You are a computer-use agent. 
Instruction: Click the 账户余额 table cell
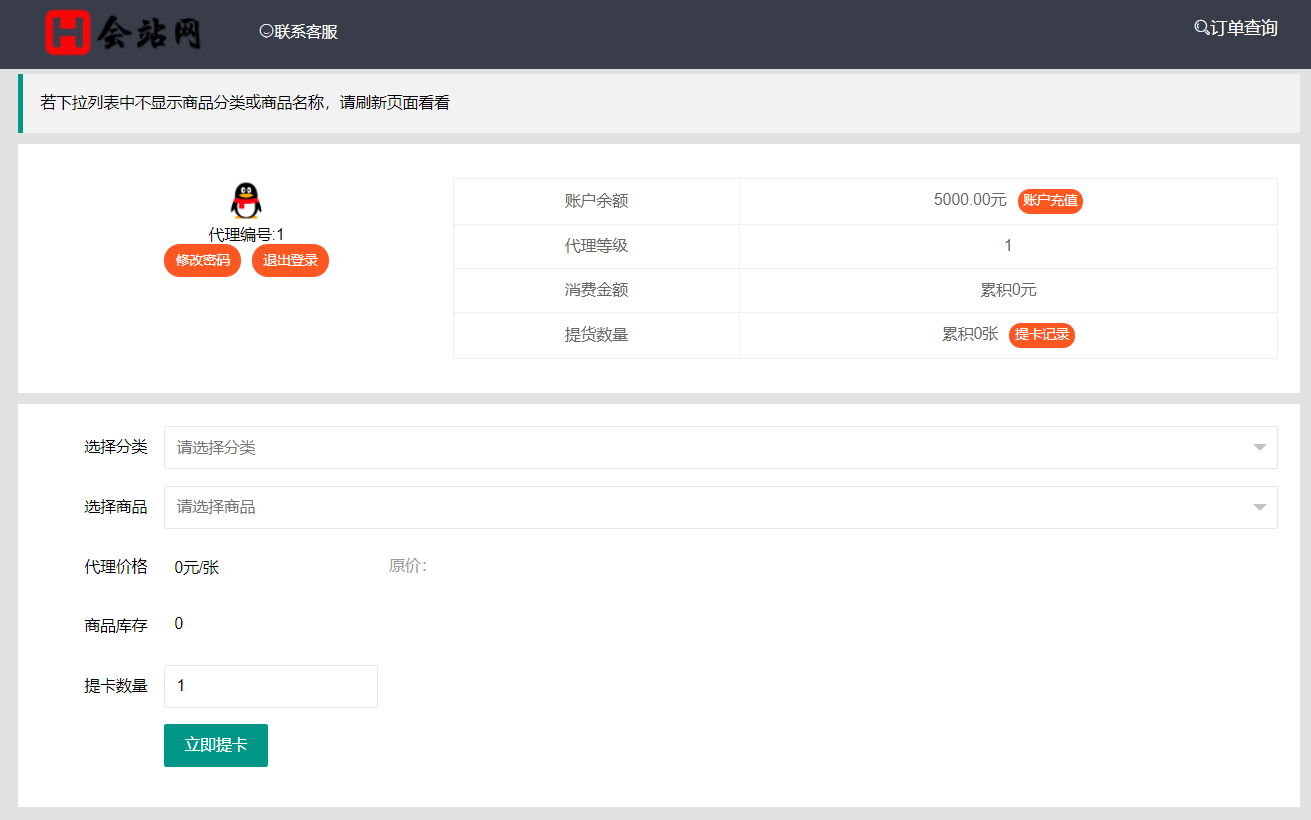[596, 201]
